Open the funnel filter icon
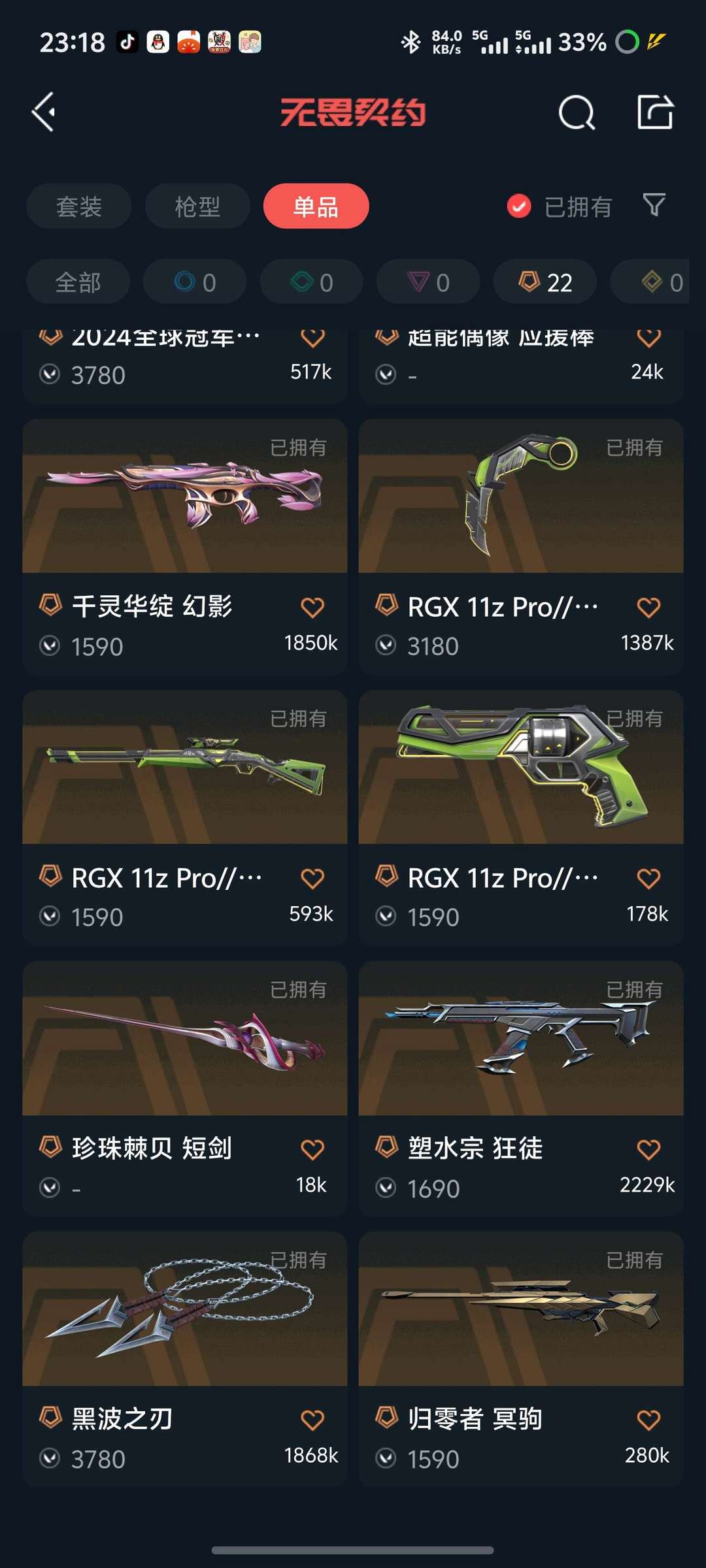The image size is (706, 1568). [654, 206]
